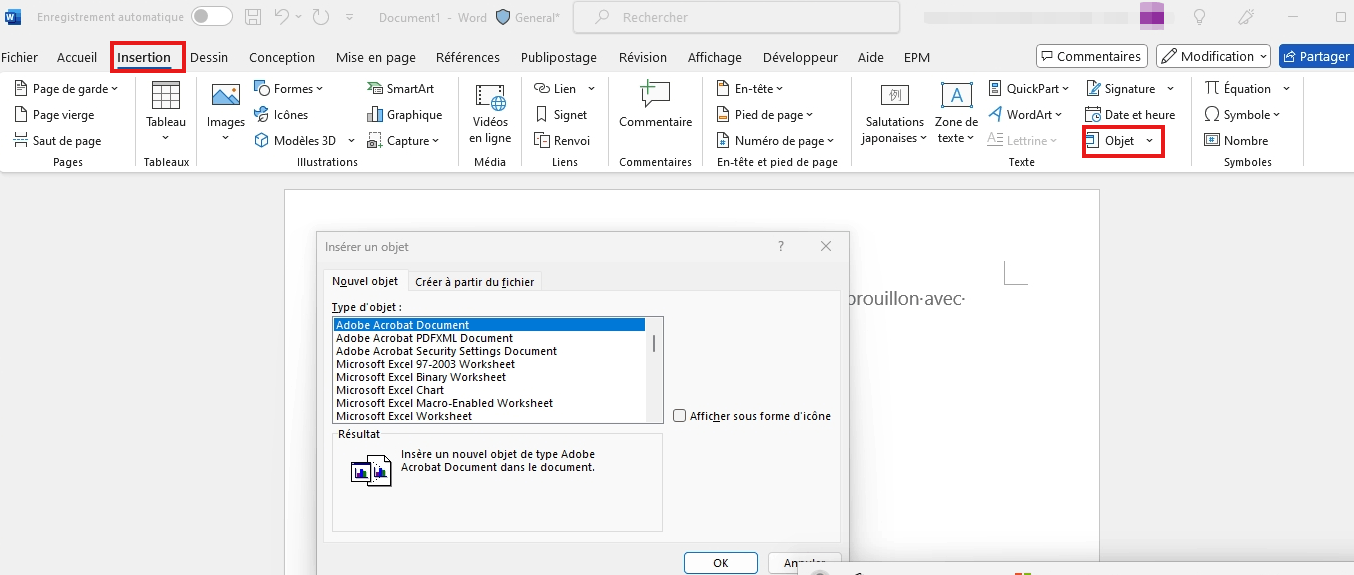Switch to the Dessin tab

[209, 57]
